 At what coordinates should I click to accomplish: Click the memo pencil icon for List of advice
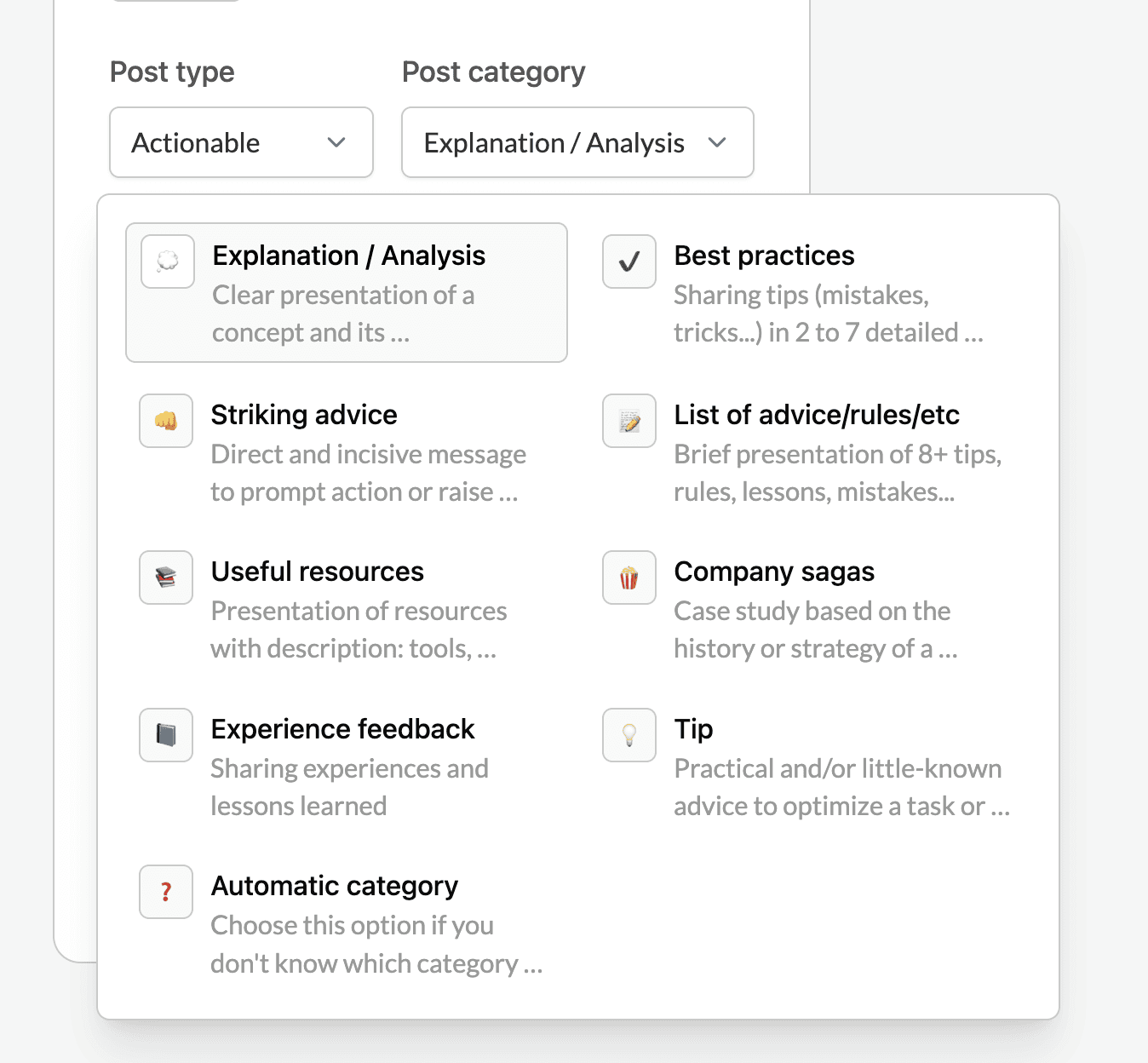click(629, 421)
